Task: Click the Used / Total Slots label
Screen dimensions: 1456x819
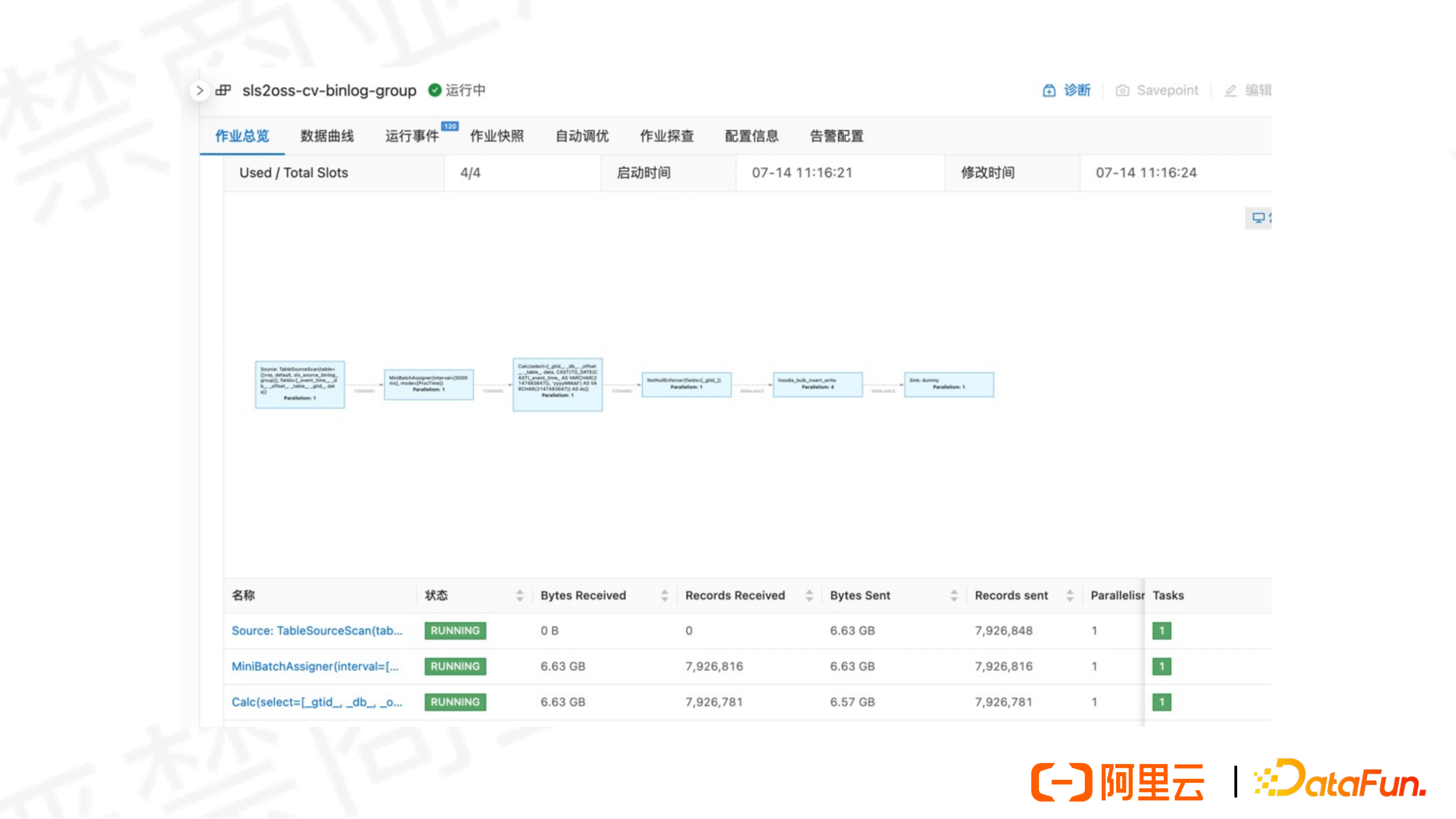Action: click(x=293, y=173)
